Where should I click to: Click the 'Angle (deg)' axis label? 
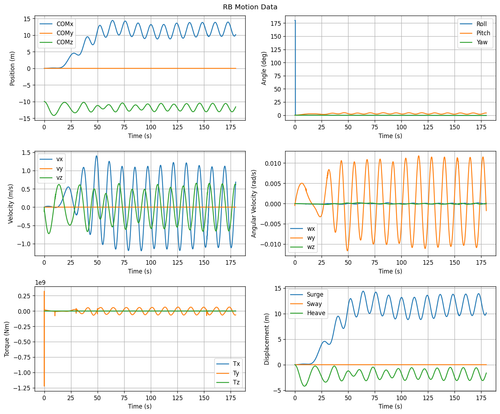tap(264, 68)
